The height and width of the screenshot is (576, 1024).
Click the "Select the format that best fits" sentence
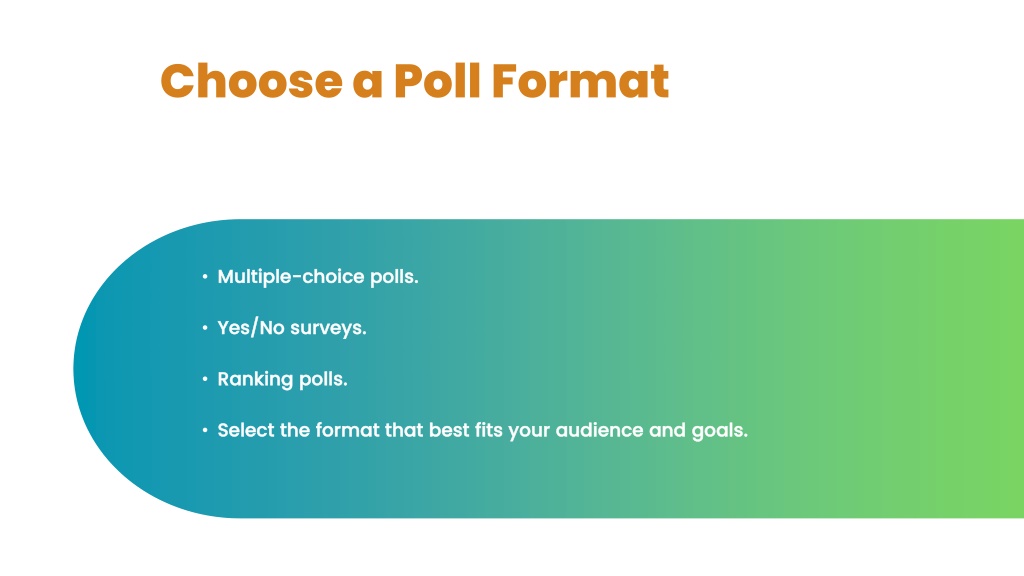pyautogui.click(x=483, y=430)
